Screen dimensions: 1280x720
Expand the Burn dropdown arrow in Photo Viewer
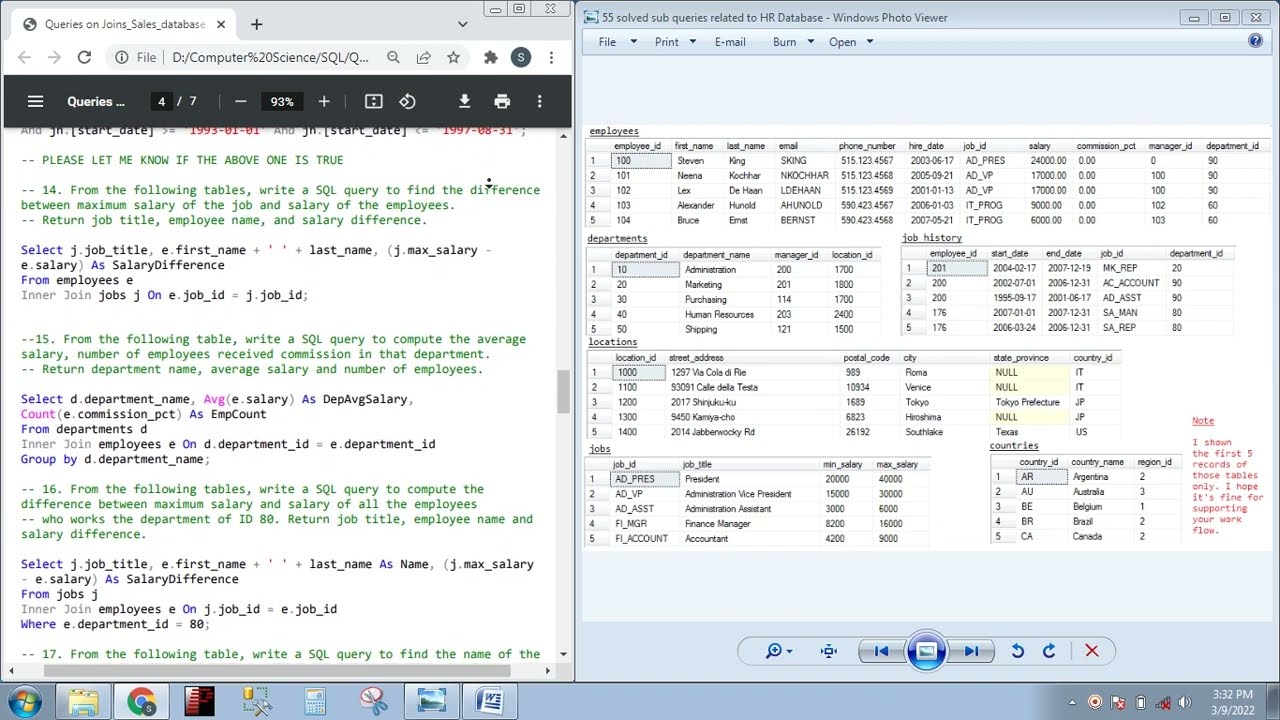pos(810,42)
